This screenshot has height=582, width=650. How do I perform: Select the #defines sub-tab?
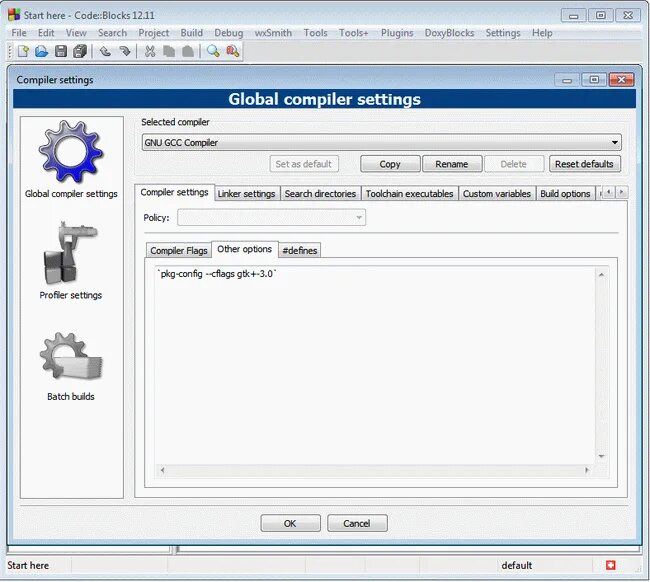click(300, 250)
